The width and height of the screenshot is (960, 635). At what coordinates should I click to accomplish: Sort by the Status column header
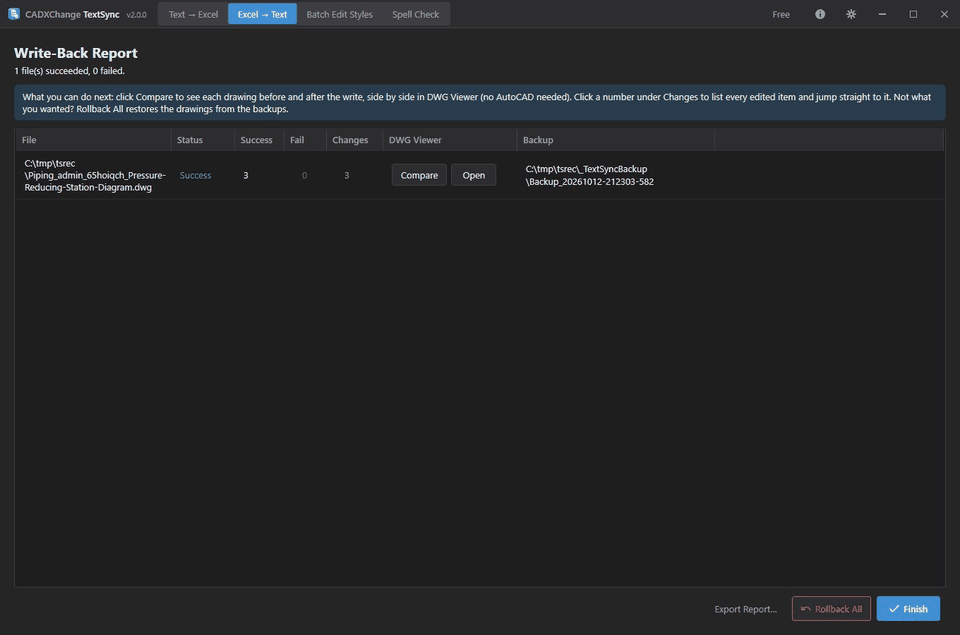[x=203, y=140]
